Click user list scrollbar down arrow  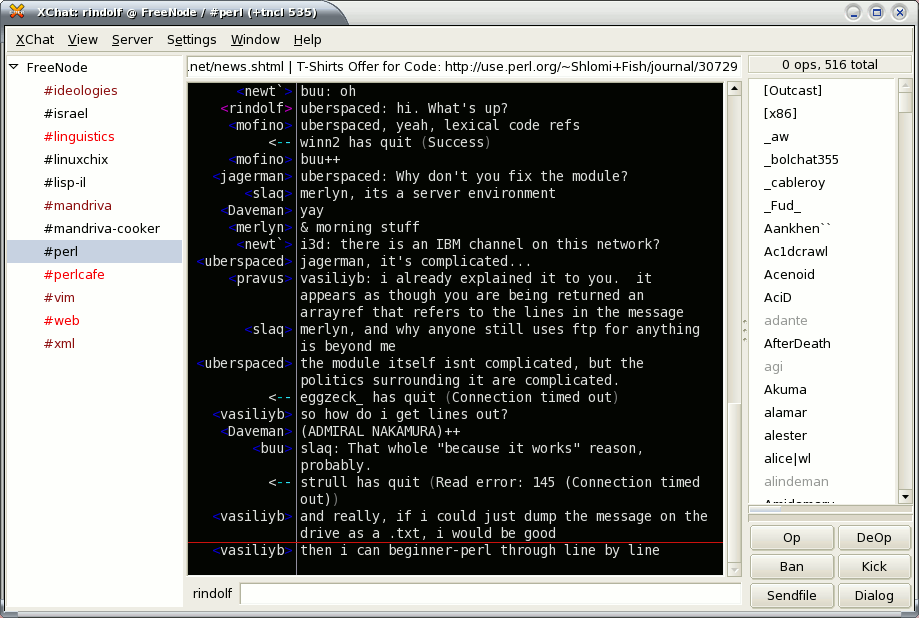click(x=905, y=497)
